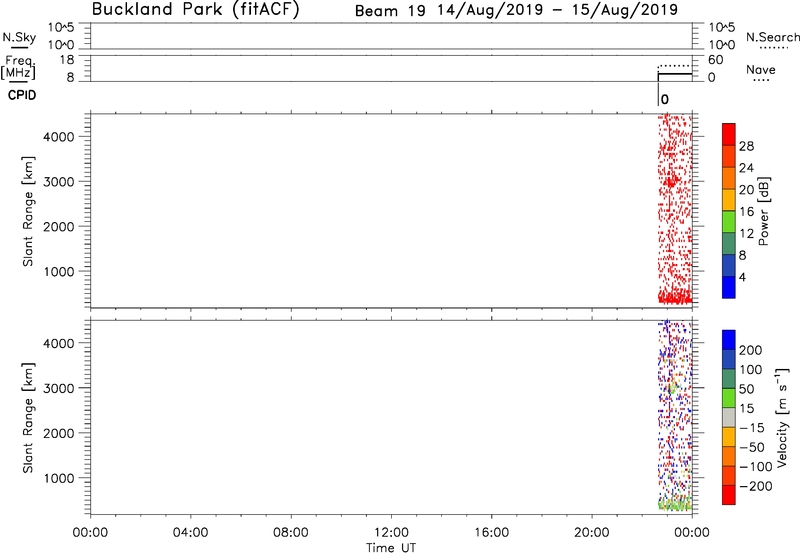This screenshot has width=800, height=554.
Task: Click the 08:00 time tick label
Action: pyautogui.click(x=291, y=533)
